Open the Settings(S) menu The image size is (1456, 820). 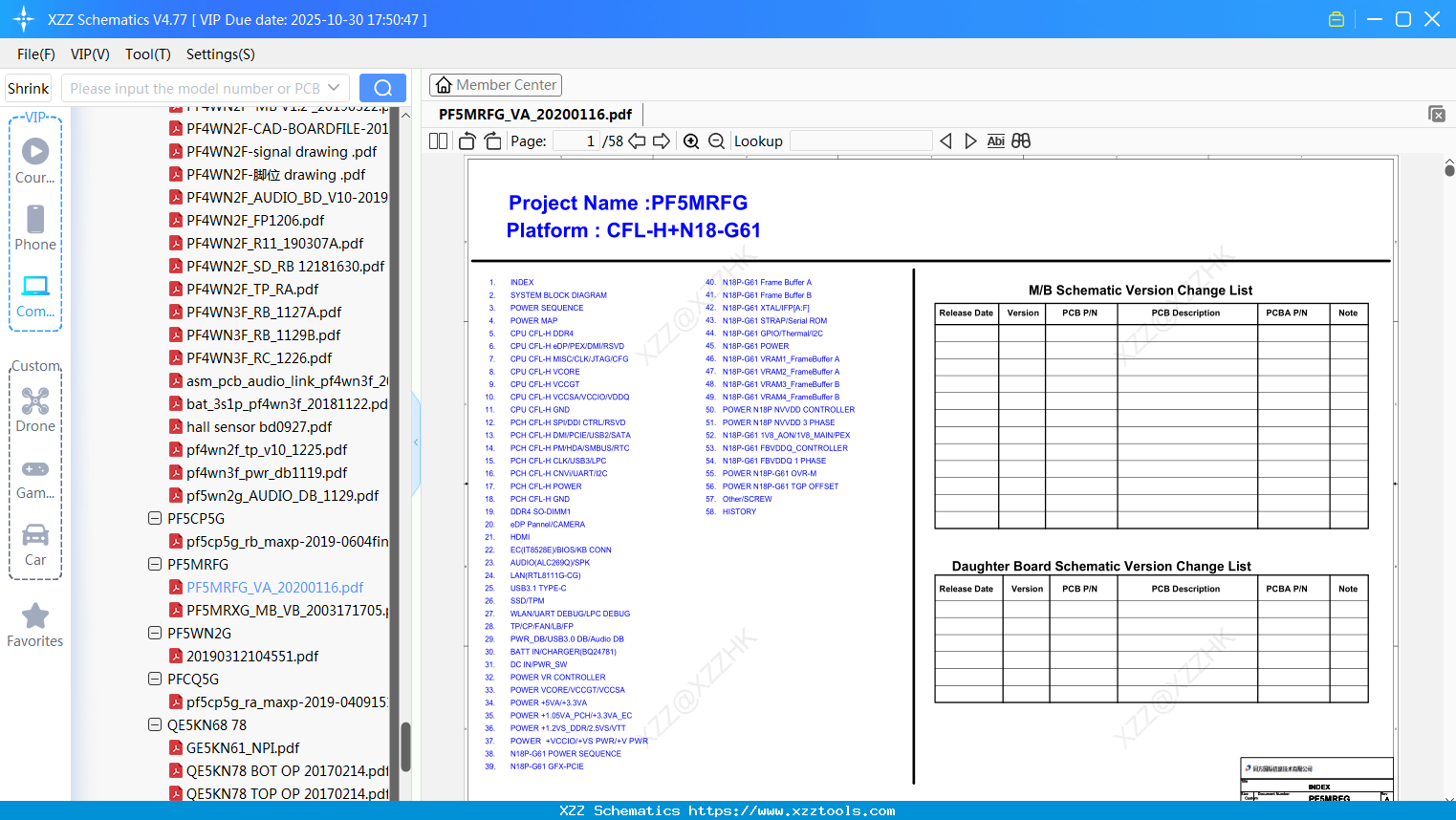pos(221,54)
